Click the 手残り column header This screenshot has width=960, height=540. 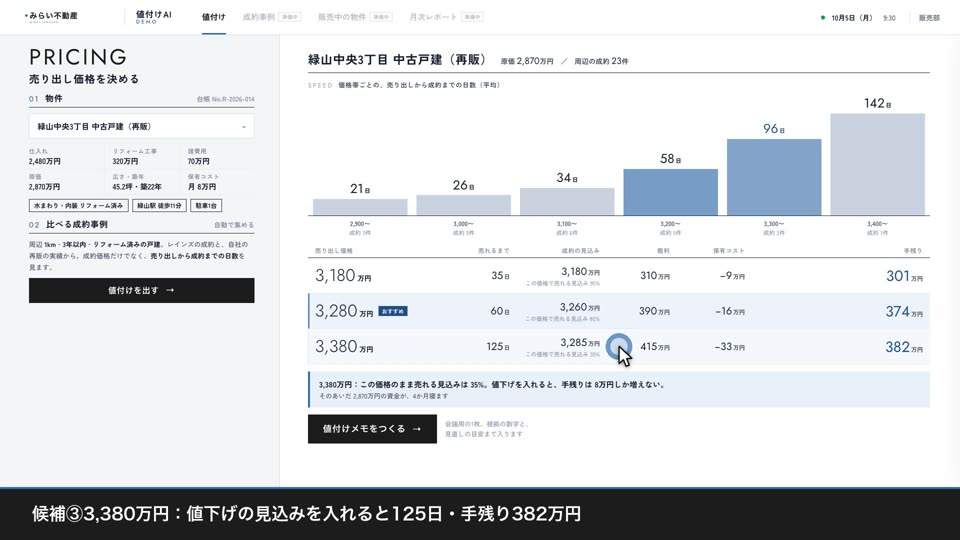click(913, 251)
